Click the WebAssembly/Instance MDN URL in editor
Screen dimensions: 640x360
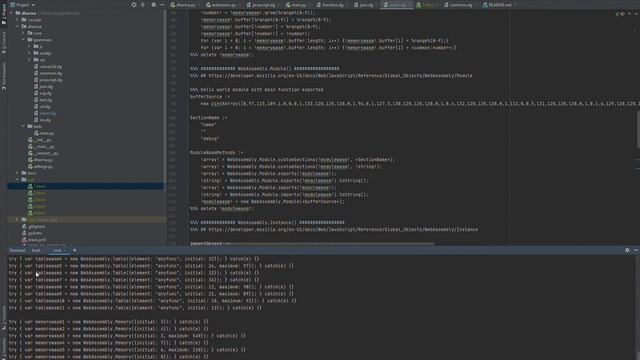pos(343,229)
